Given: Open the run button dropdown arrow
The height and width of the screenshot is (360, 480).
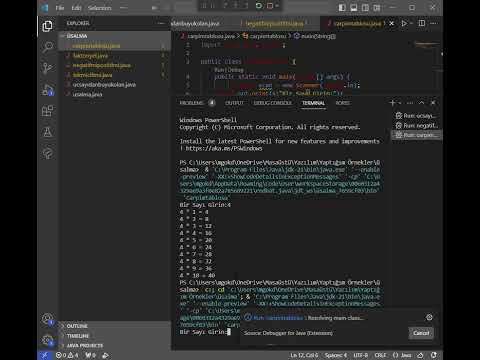Looking at the screenshot, I should (412, 23).
